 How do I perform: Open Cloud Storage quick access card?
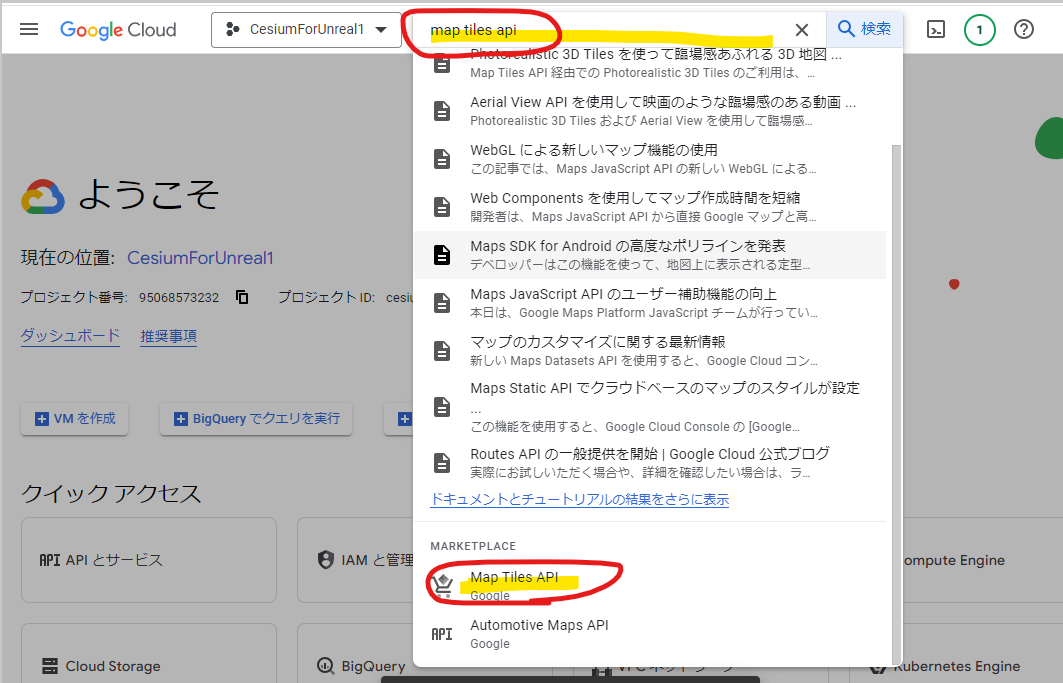[x=149, y=653]
